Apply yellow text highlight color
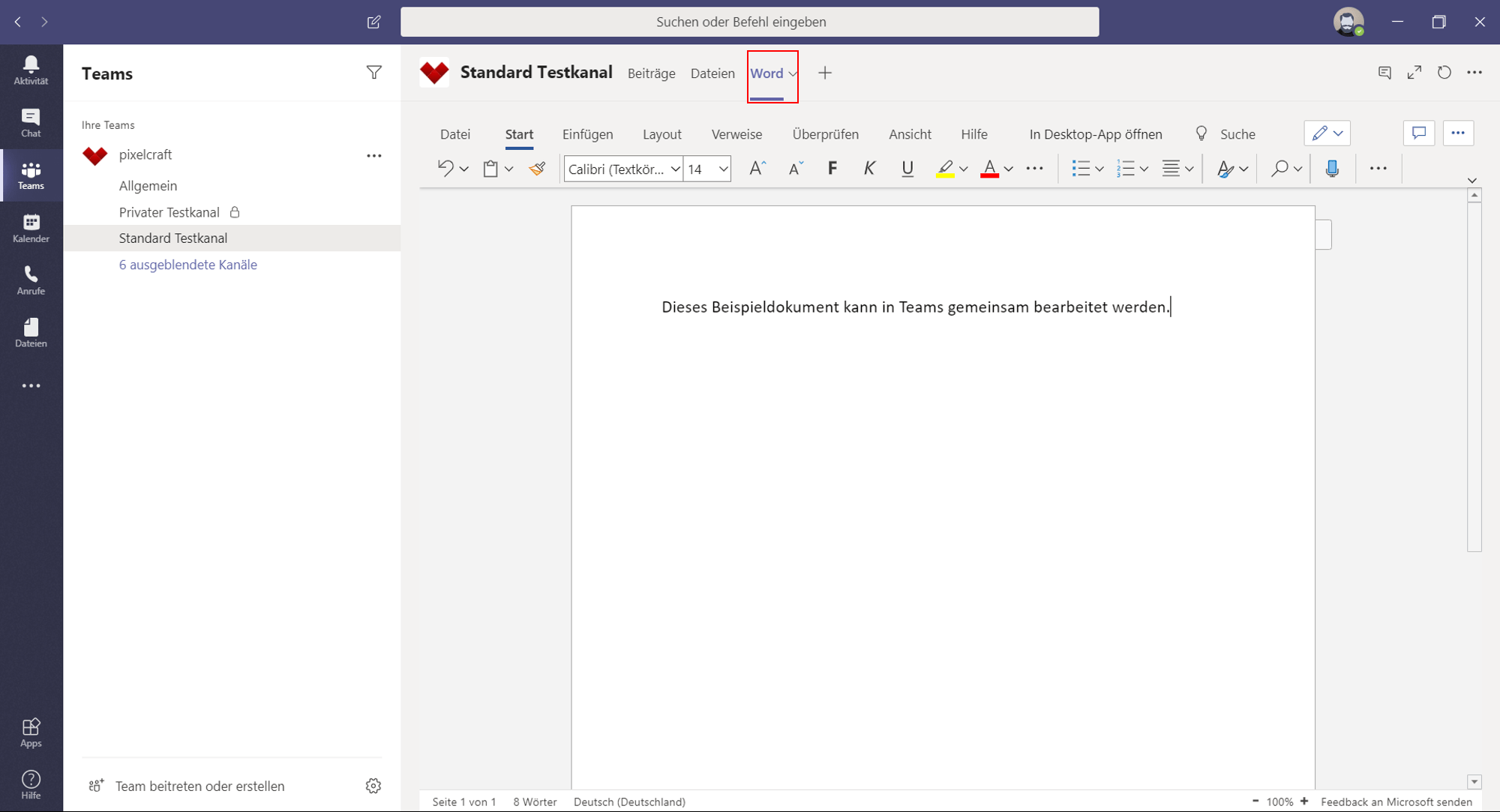Viewport: 1500px width, 812px height. click(x=945, y=169)
